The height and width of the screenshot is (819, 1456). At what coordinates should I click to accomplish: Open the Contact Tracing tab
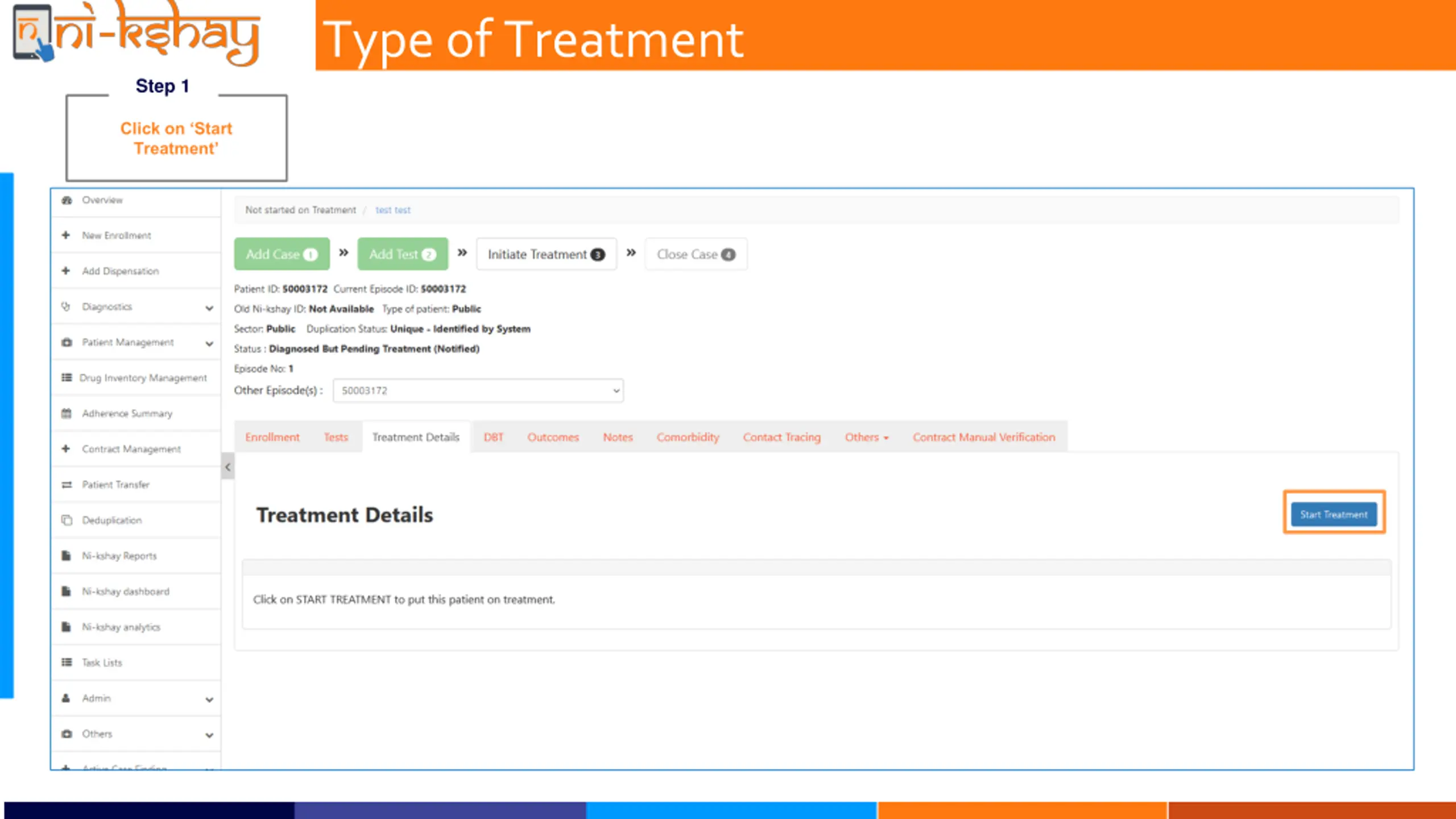[x=781, y=437]
